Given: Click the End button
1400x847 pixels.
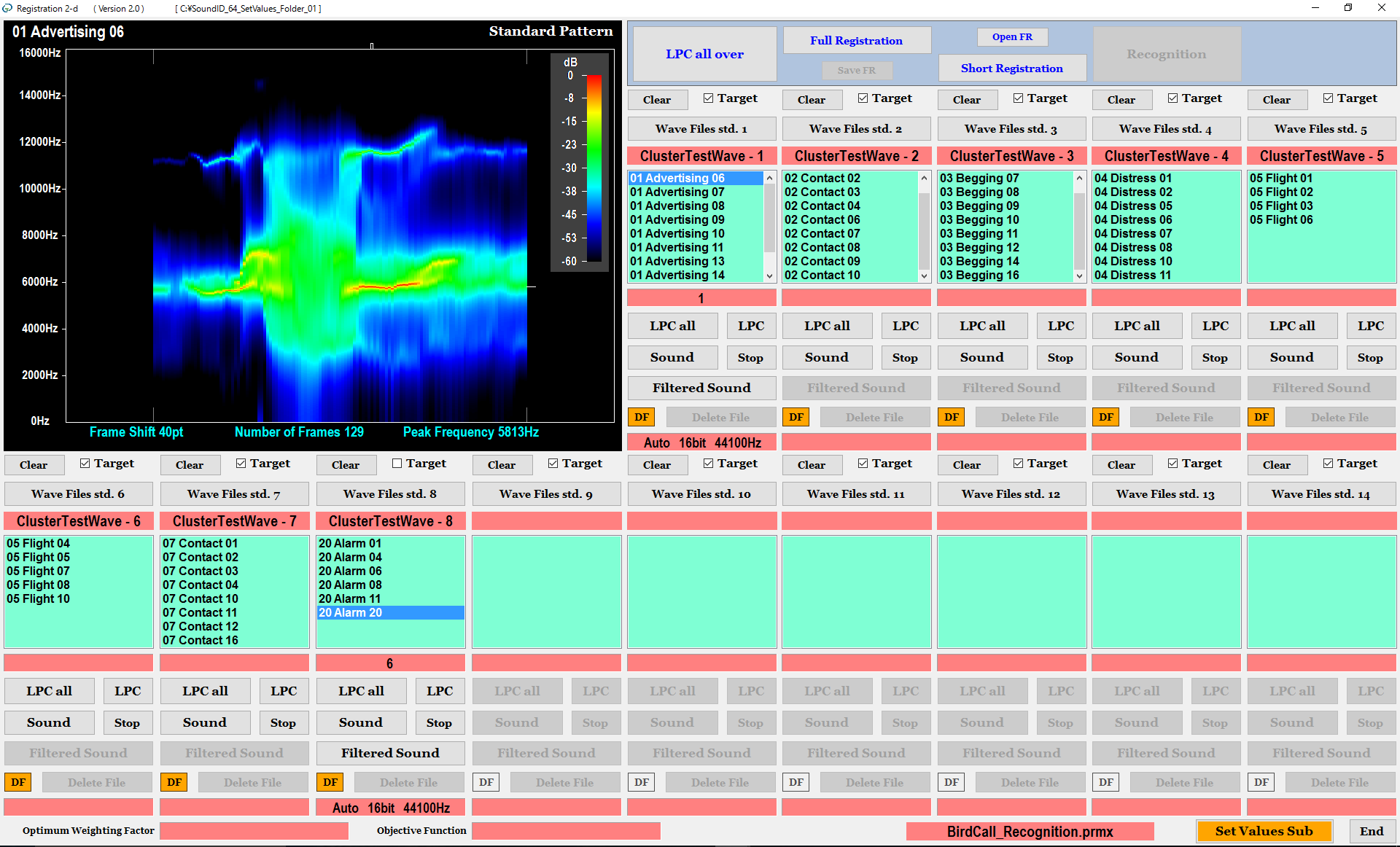Looking at the screenshot, I should 1372,831.
